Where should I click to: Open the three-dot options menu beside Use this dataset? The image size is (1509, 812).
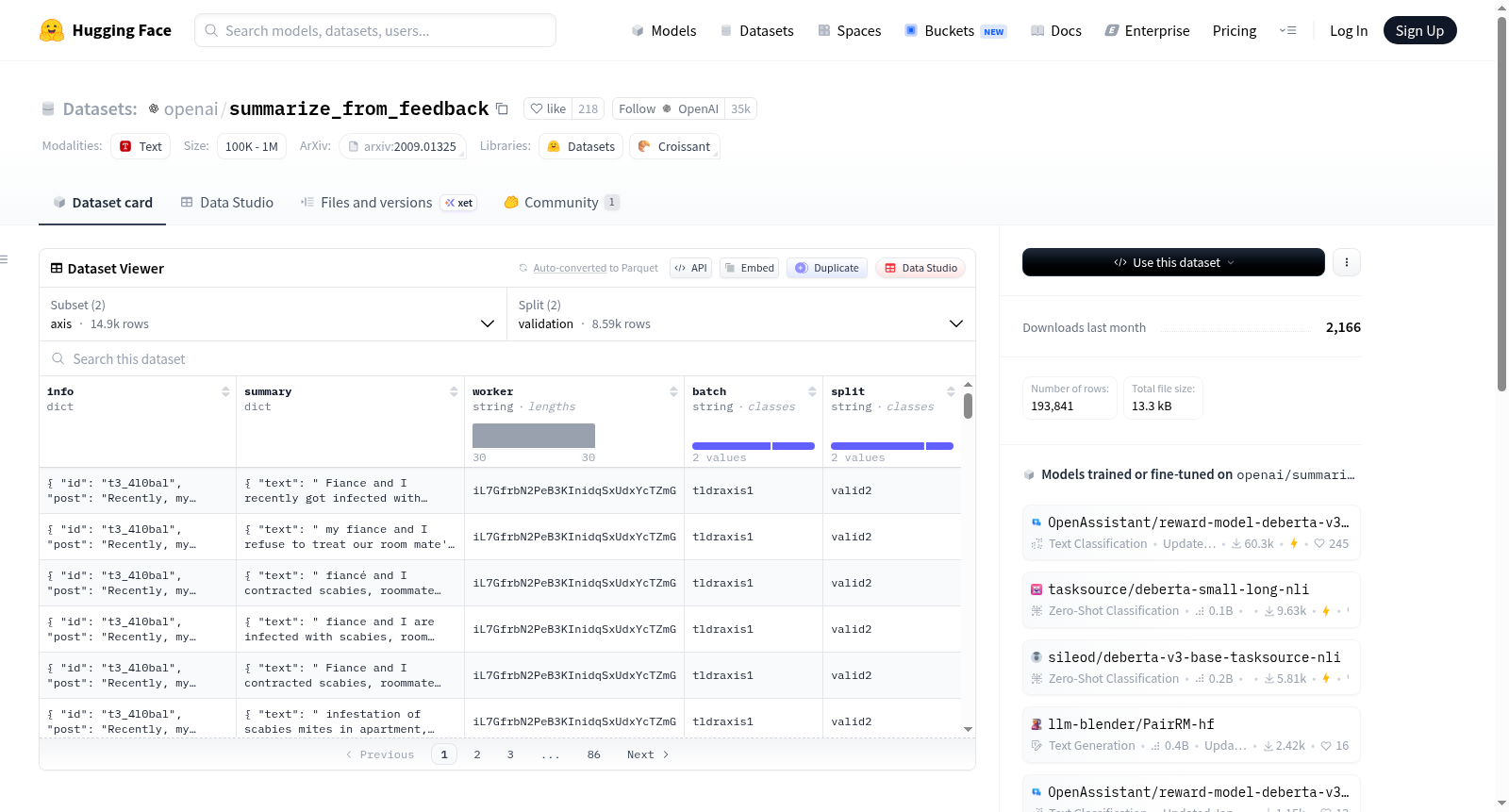tap(1347, 262)
